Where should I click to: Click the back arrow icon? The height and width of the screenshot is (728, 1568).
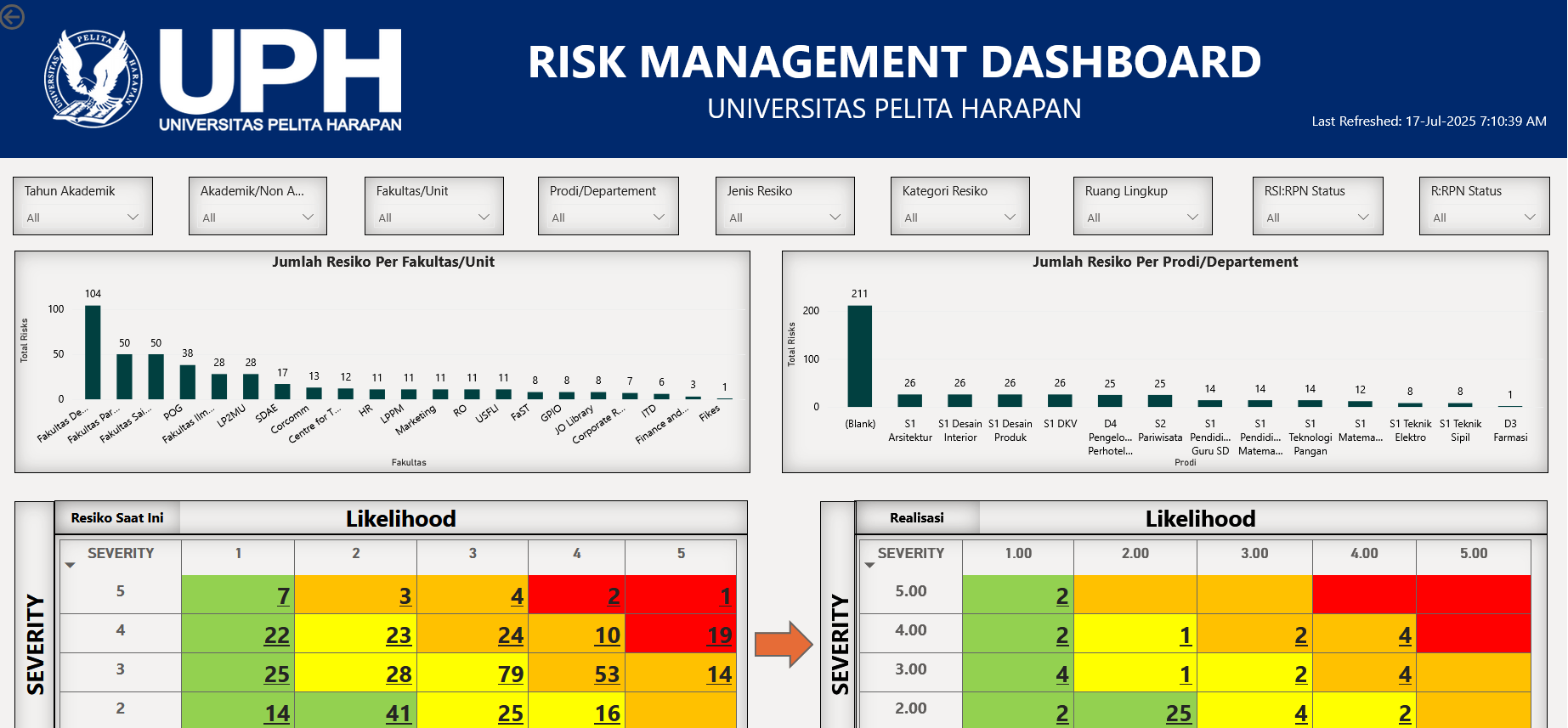click(12, 16)
